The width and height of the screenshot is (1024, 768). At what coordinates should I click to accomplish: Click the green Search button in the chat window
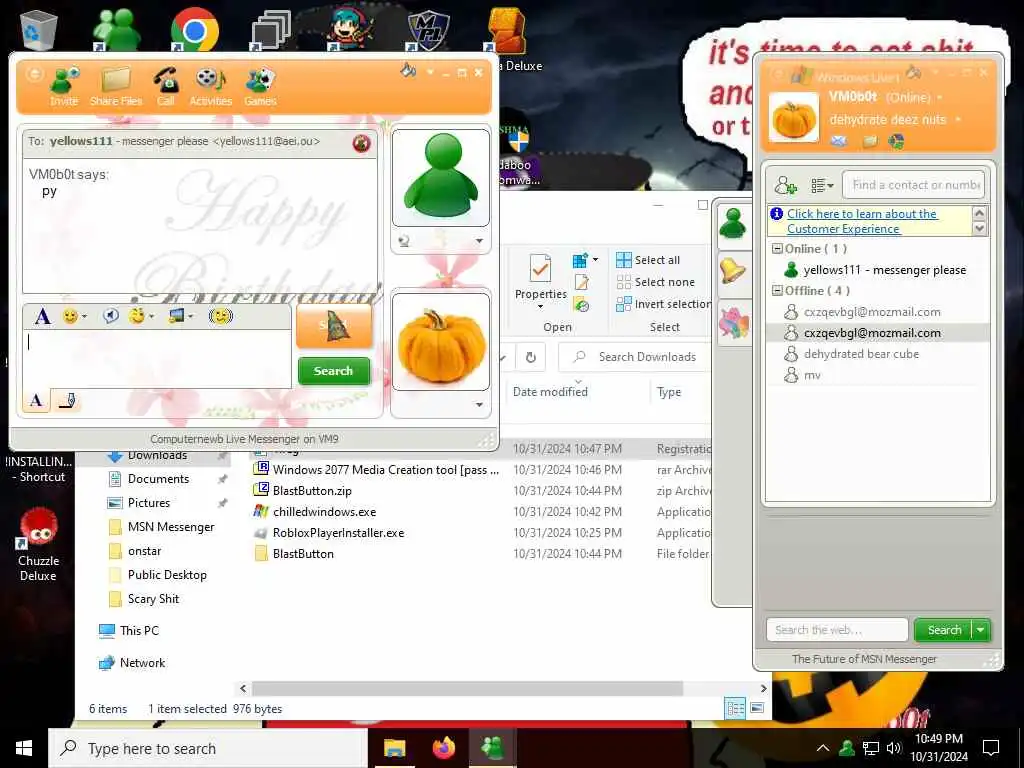[x=333, y=371]
